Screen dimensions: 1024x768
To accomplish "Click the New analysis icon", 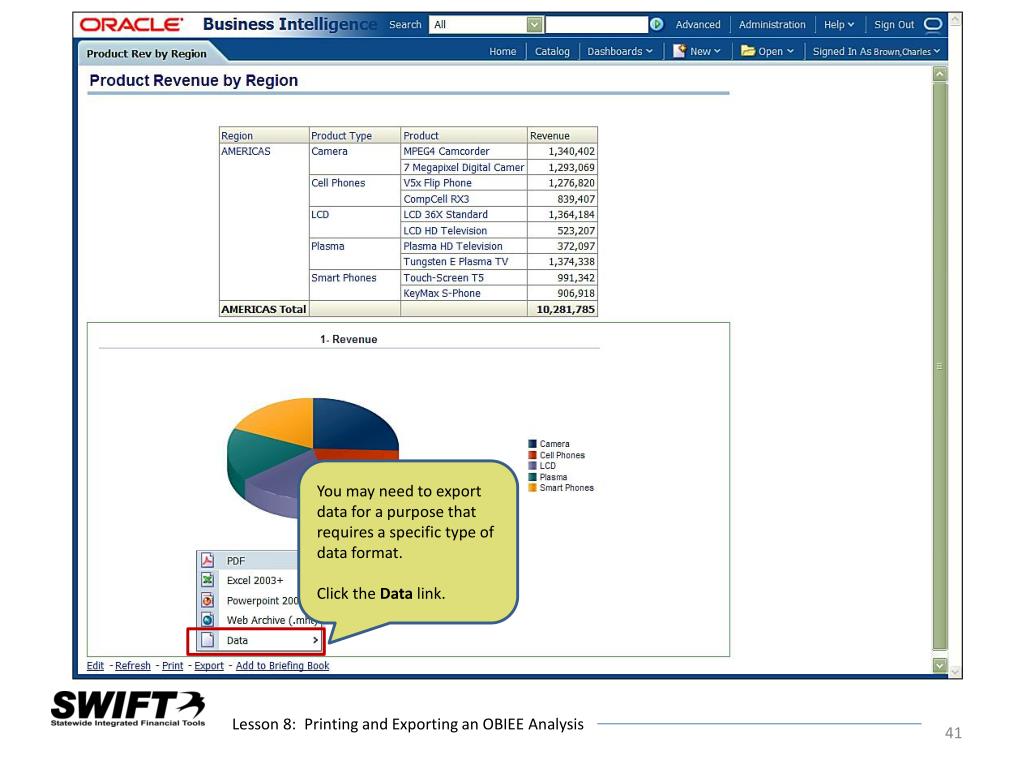I will click(x=679, y=51).
